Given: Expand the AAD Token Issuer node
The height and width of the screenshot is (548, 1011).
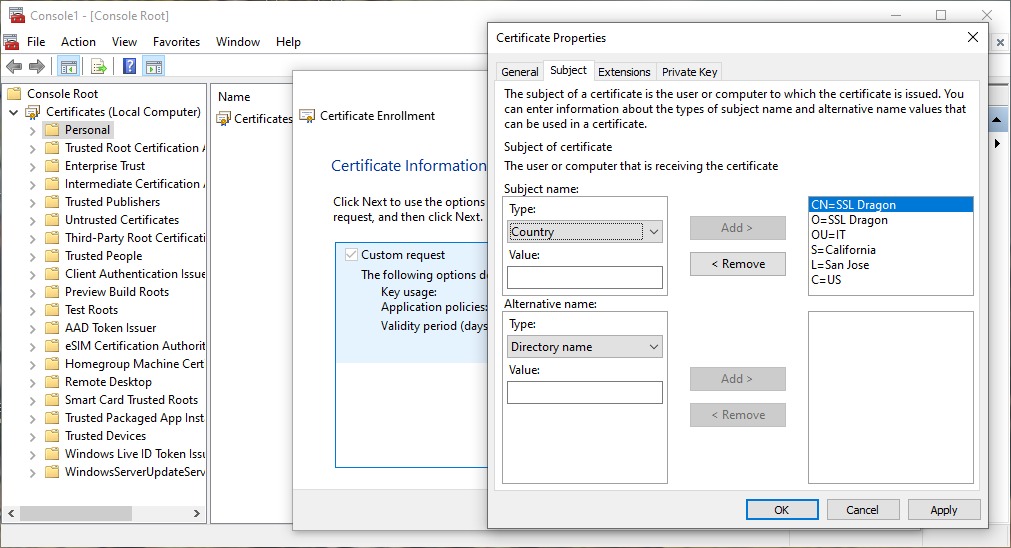Looking at the screenshot, I should [32, 329].
